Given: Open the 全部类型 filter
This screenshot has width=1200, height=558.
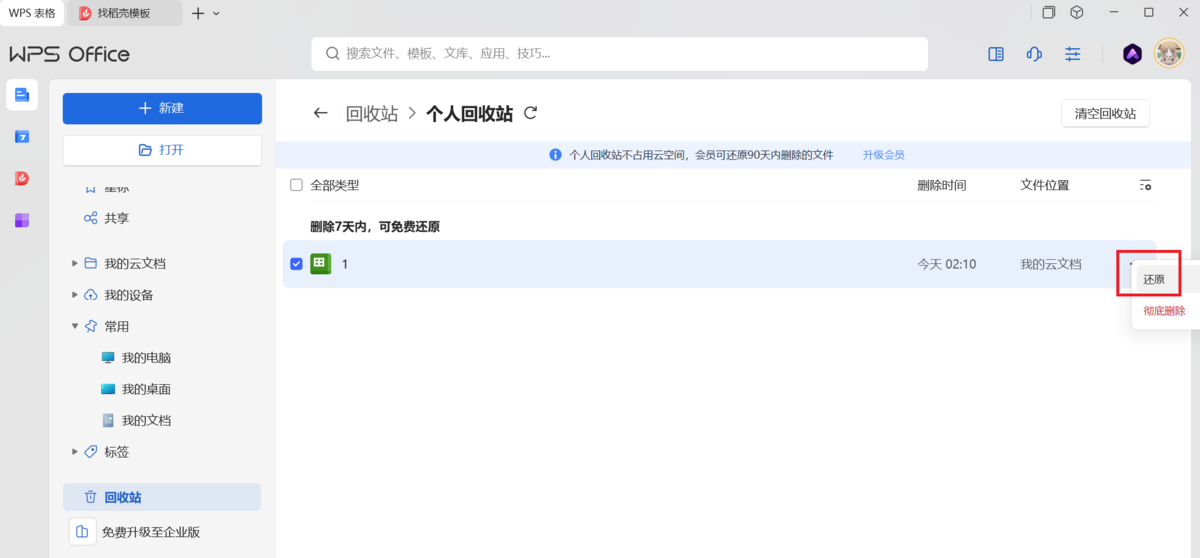Looking at the screenshot, I should pyautogui.click(x=335, y=185).
